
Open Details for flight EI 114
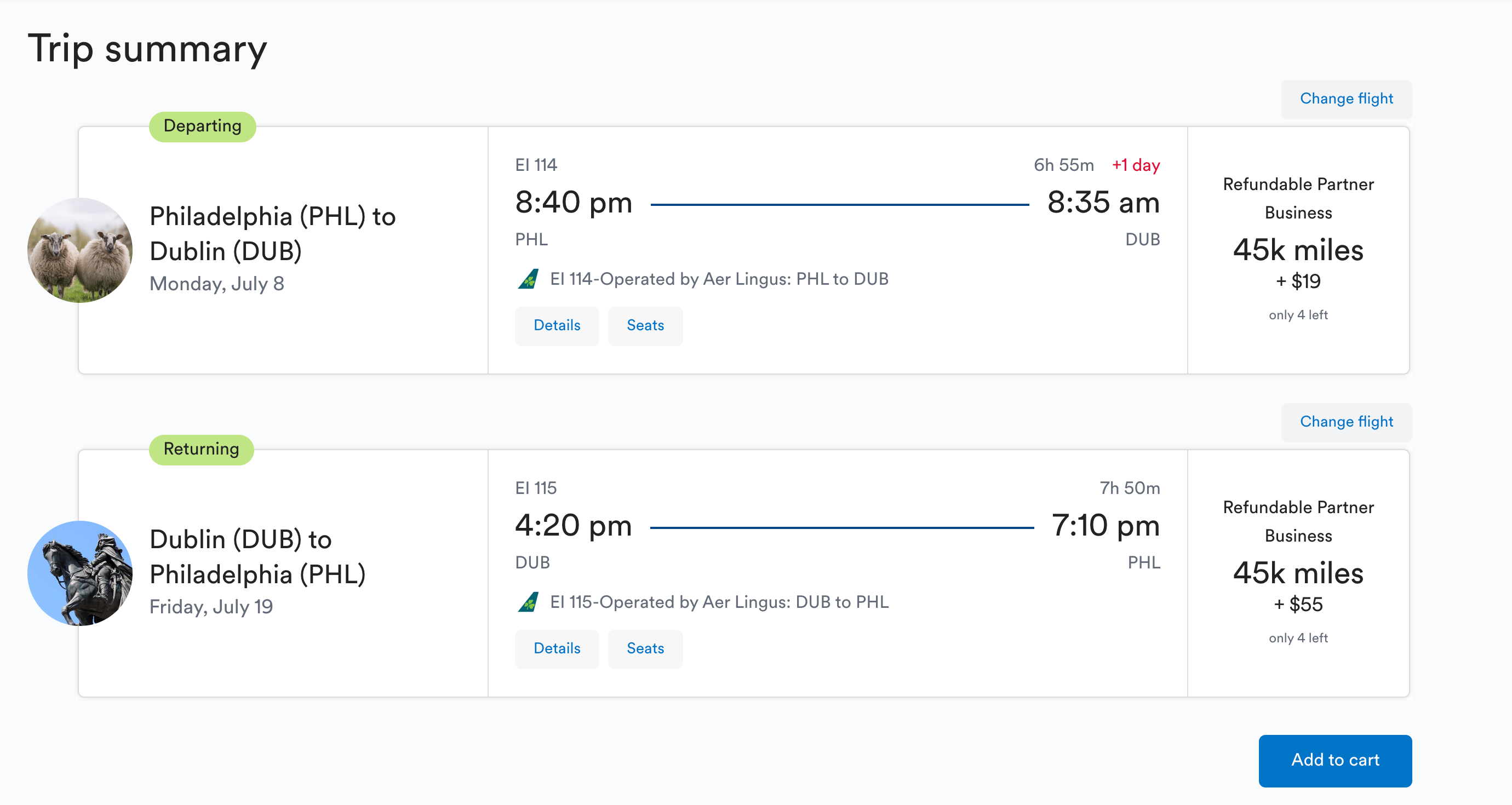[x=557, y=326]
